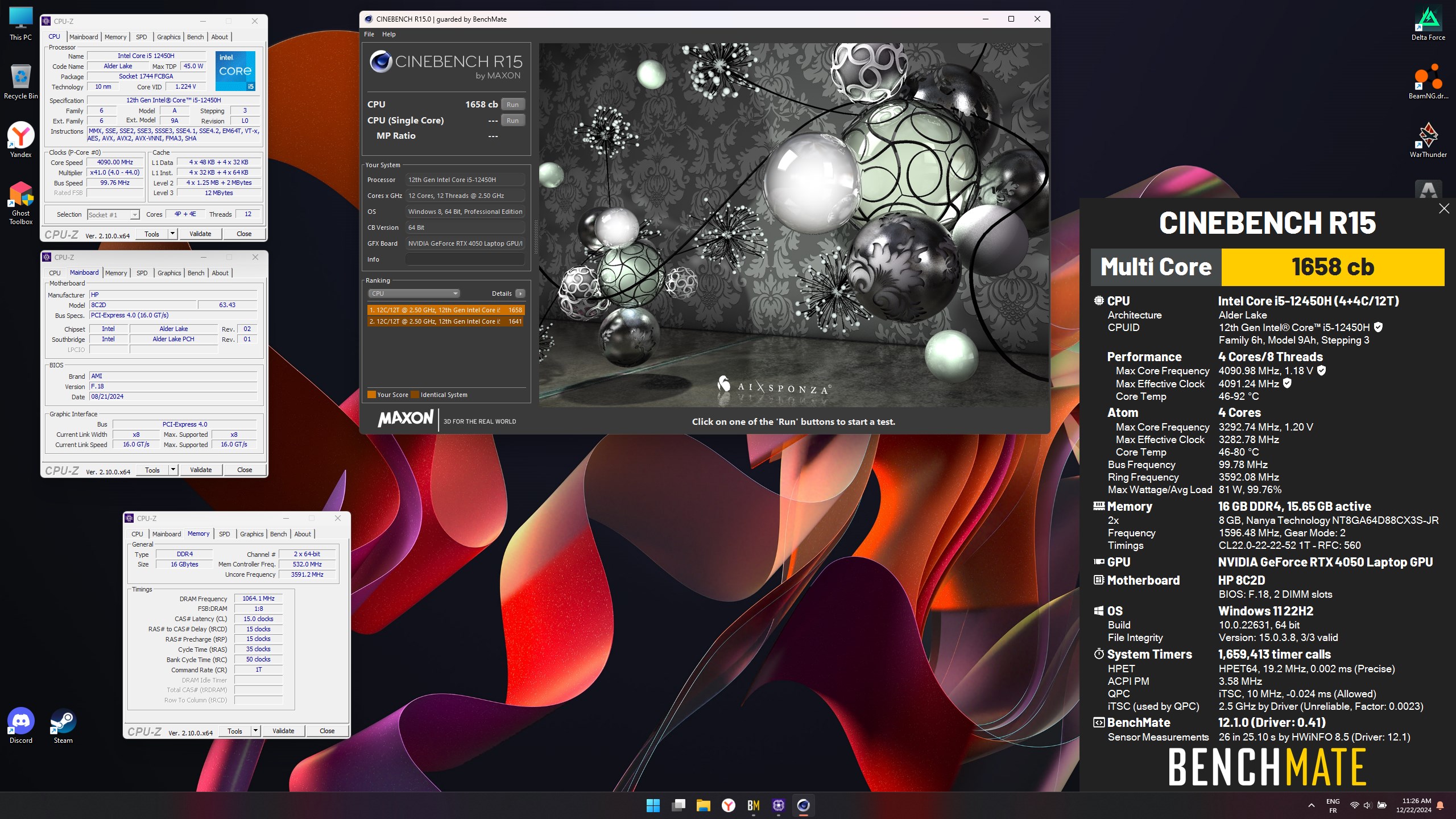This screenshot has height=819, width=1456.
Task: Close the BenchMate result overlay
Action: coord(1444,209)
